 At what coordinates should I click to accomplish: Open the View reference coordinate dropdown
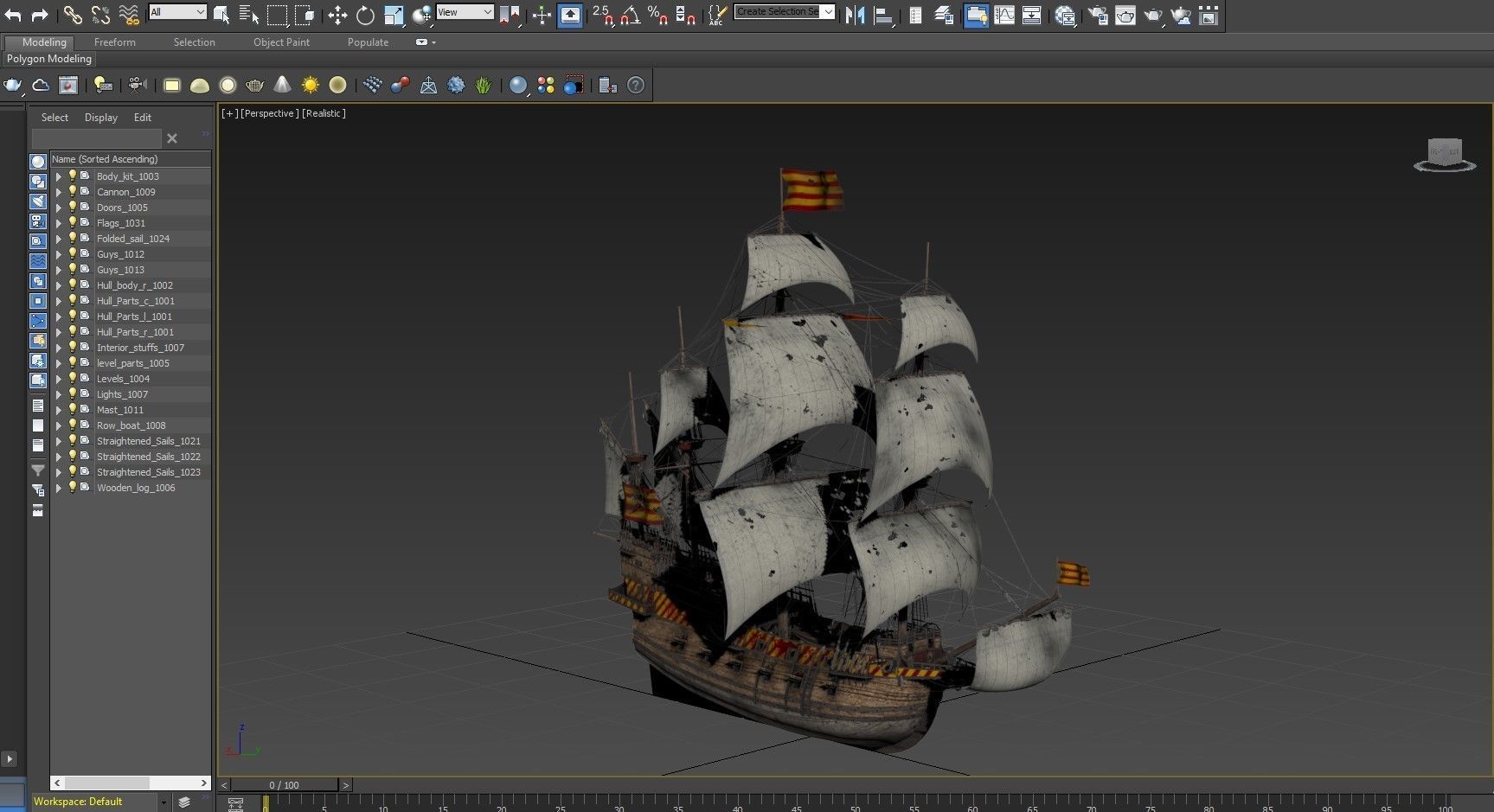tap(465, 12)
